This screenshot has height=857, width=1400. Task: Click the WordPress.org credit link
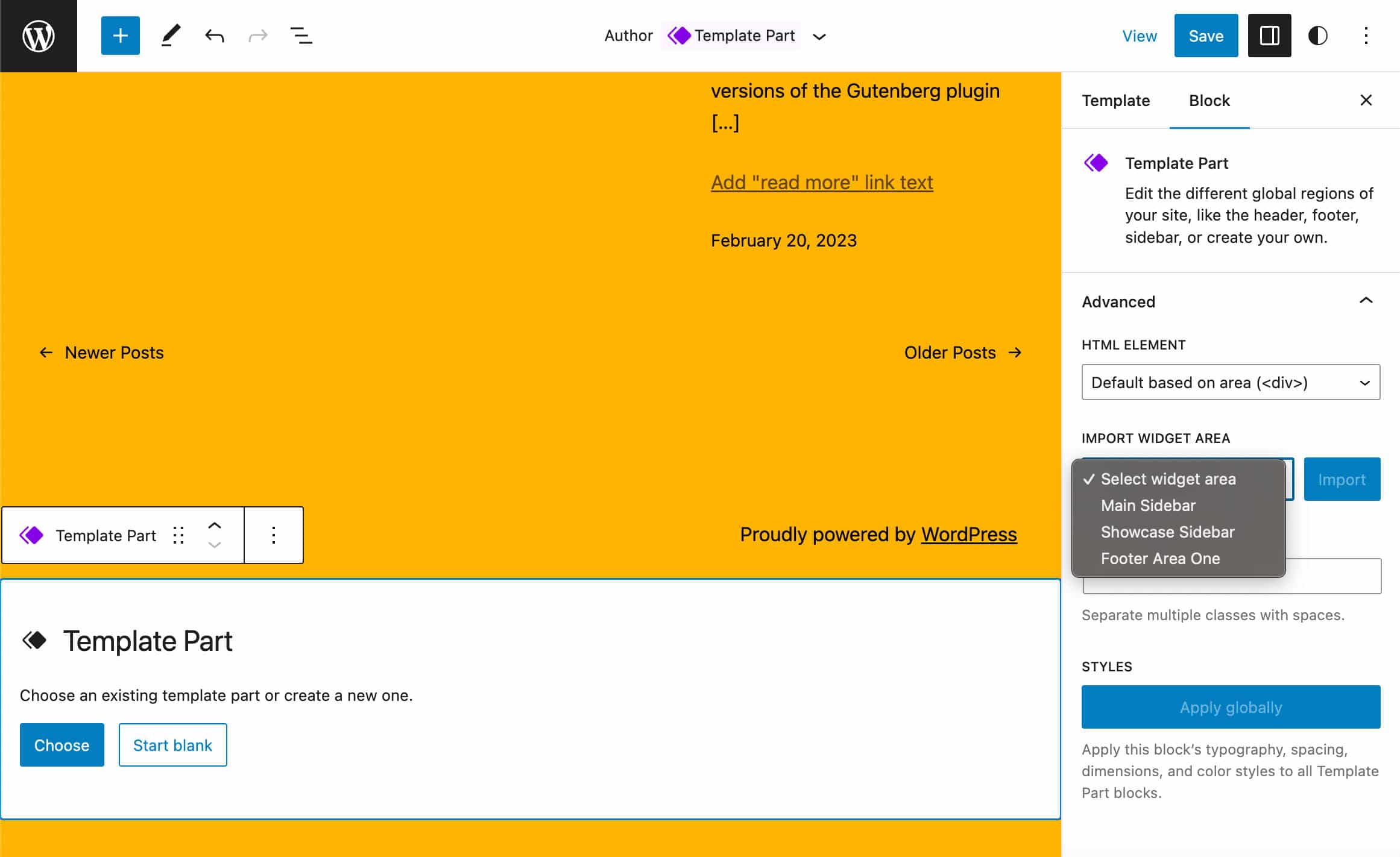tap(969, 534)
